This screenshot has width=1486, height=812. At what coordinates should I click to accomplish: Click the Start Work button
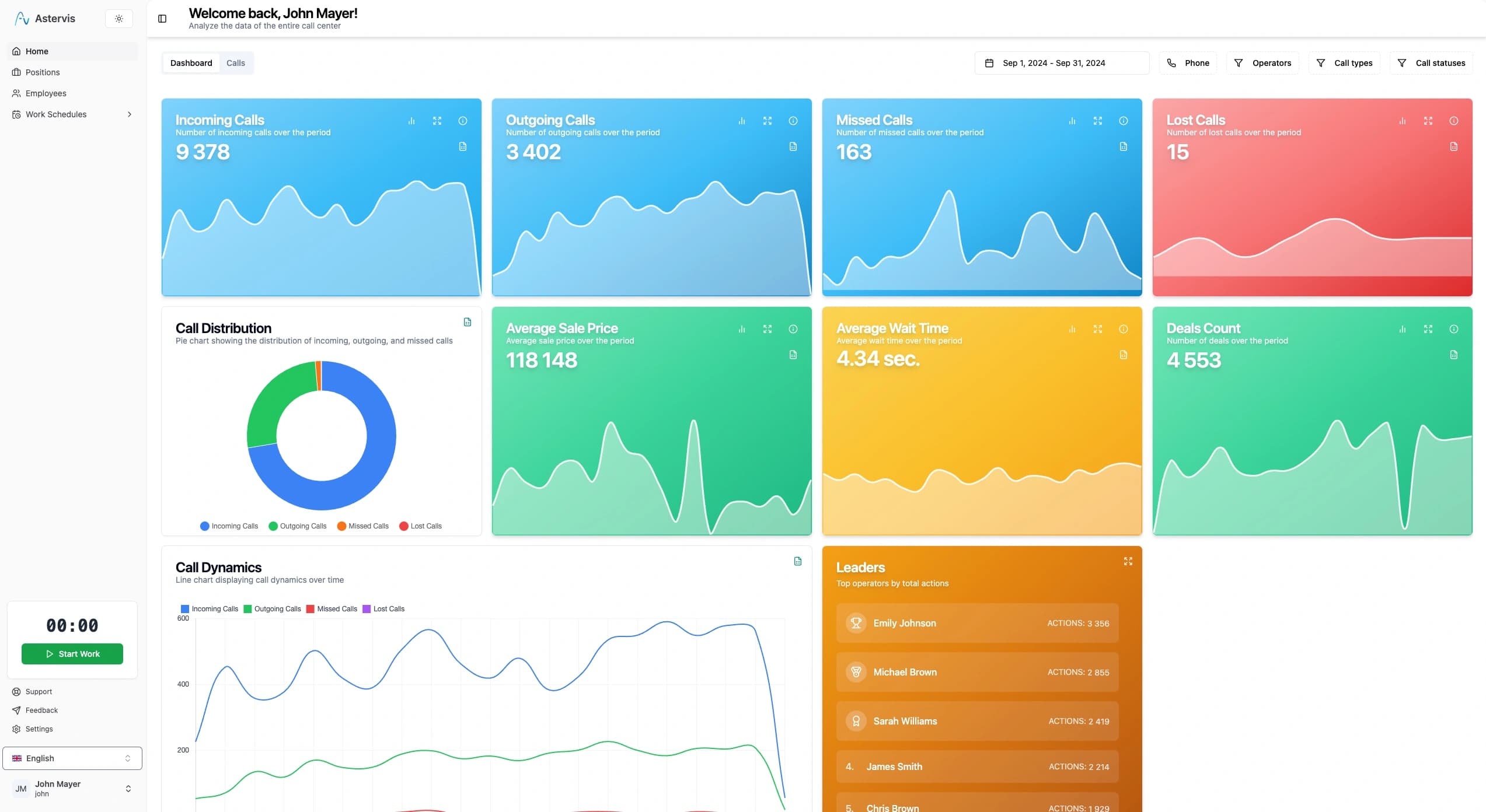point(72,653)
